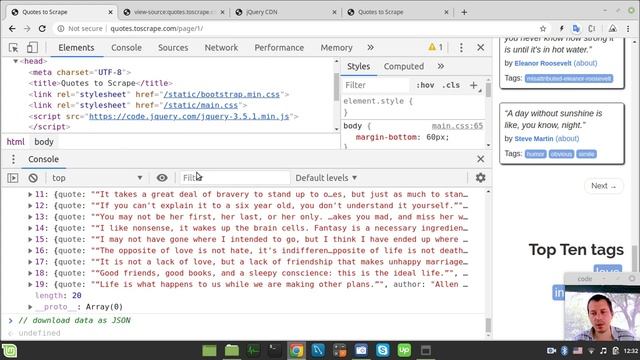Close the Console drawer

pyautogui.click(x=480, y=159)
